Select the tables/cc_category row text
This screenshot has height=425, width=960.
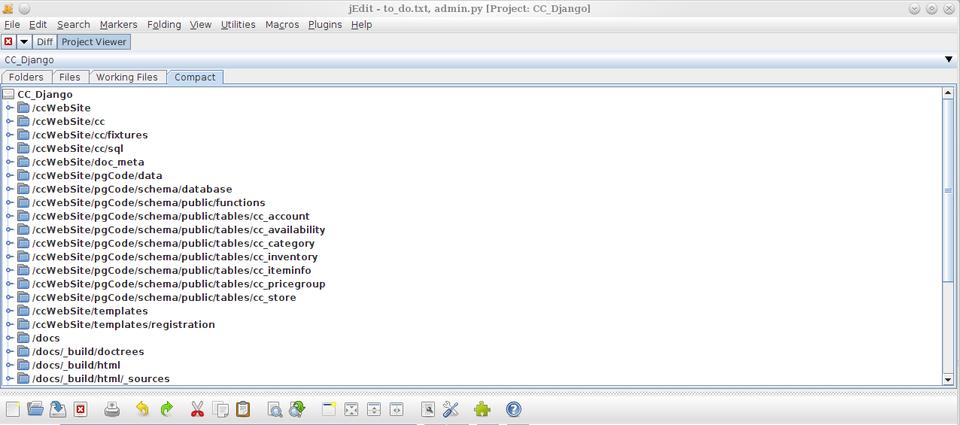173,243
